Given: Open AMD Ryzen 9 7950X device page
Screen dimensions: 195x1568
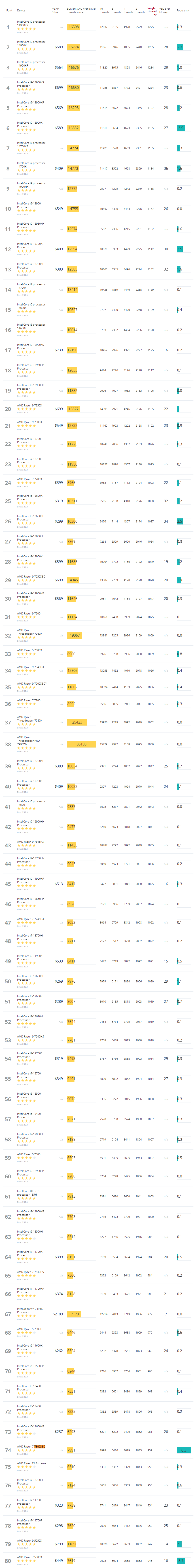Looking at the screenshot, I should [29, 405].
